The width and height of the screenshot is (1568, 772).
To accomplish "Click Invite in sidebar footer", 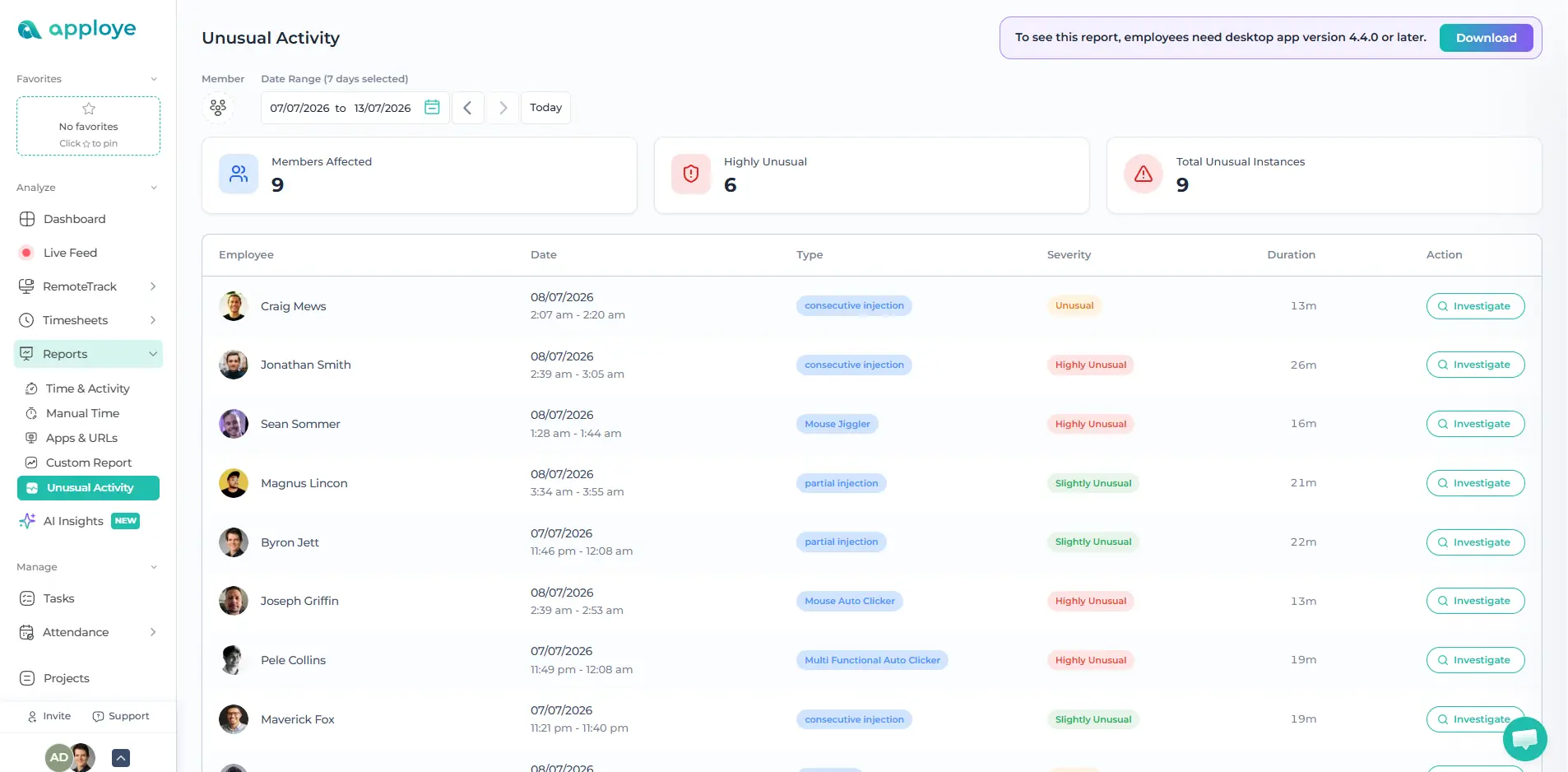I will pyautogui.click(x=49, y=716).
